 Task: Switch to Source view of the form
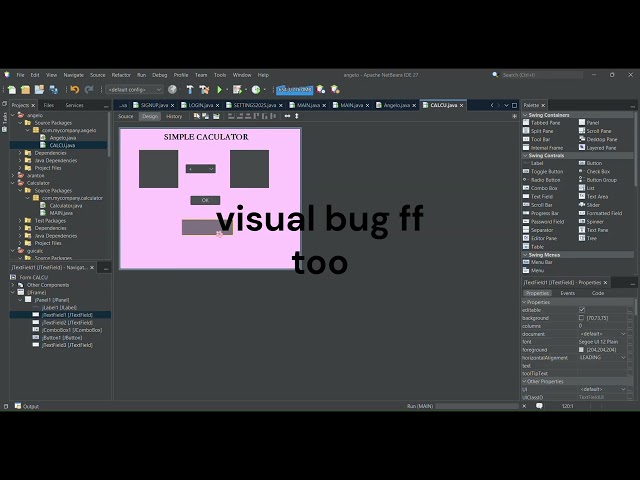tap(126, 116)
